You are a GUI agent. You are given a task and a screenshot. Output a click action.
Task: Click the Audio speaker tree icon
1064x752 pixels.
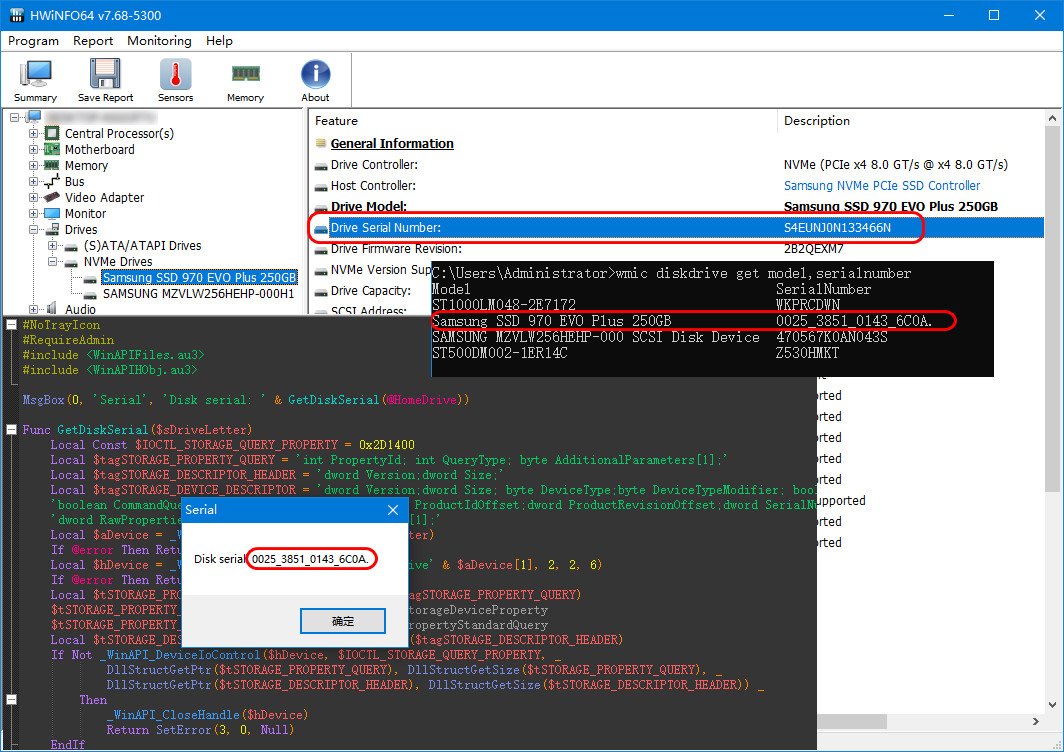[x=52, y=309]
